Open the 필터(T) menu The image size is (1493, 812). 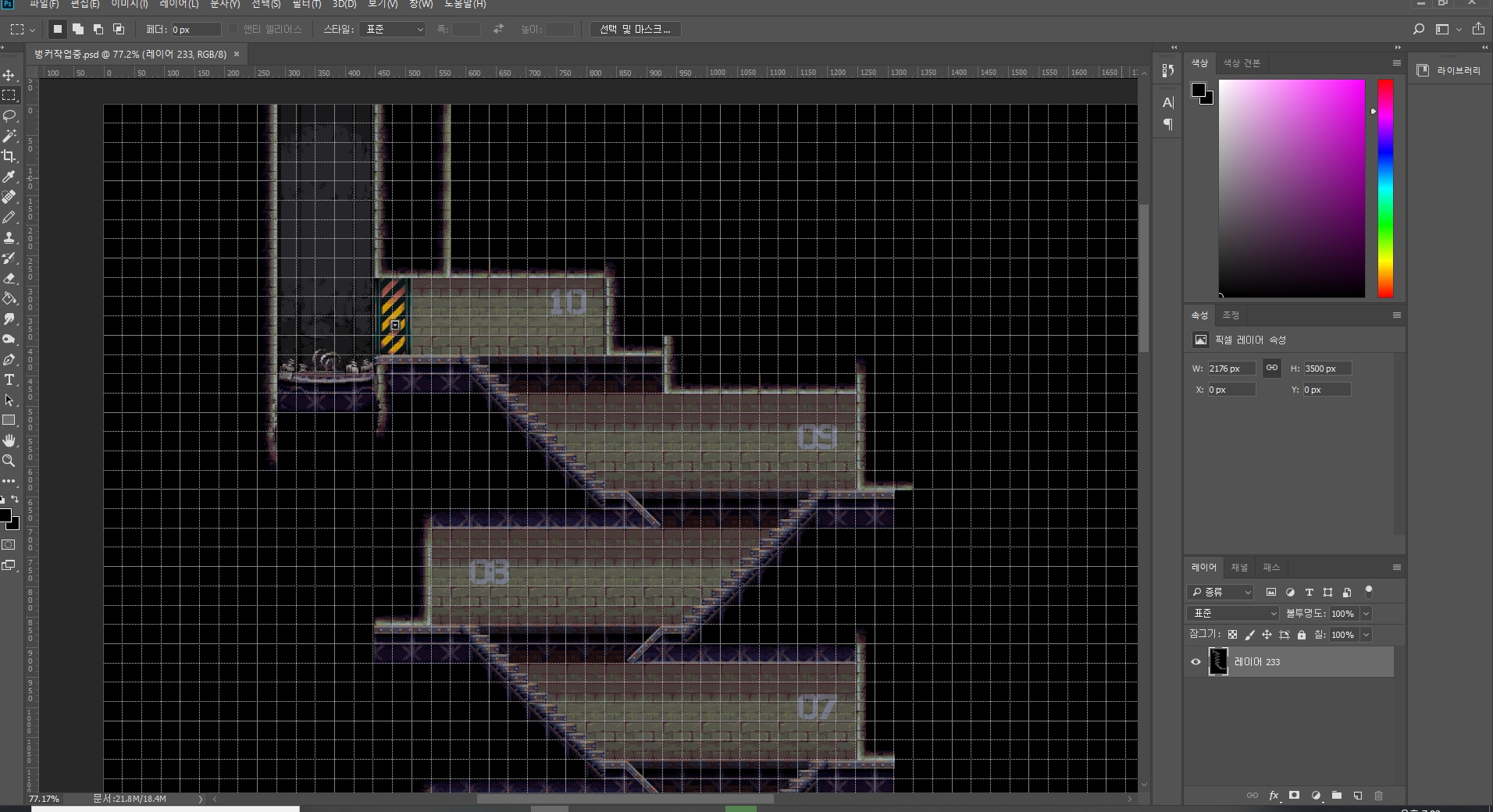306,4
